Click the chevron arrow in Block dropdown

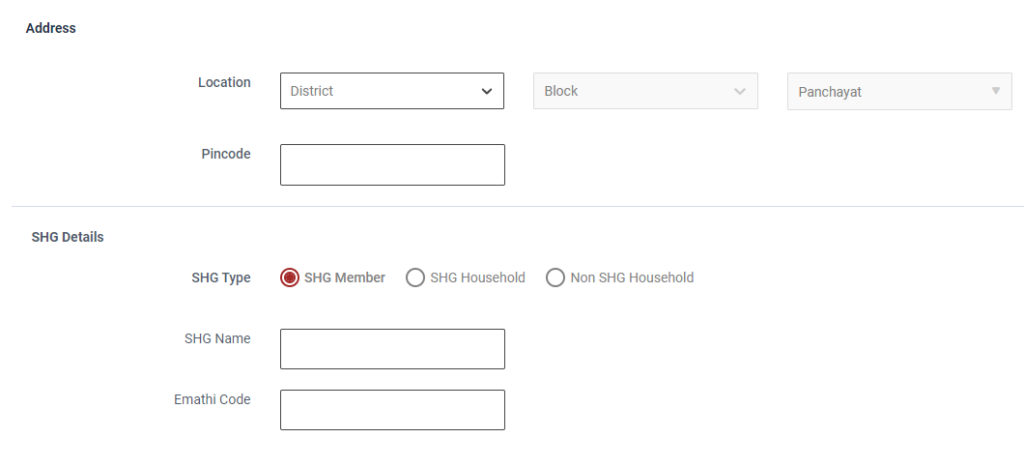coord(740,91)
